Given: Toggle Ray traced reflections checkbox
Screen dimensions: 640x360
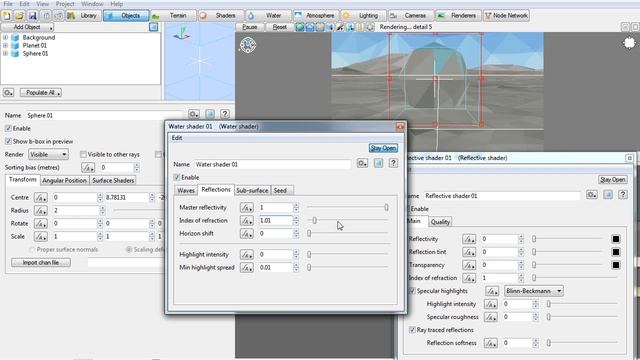Looking at the screenshot, I should [412, 330].
